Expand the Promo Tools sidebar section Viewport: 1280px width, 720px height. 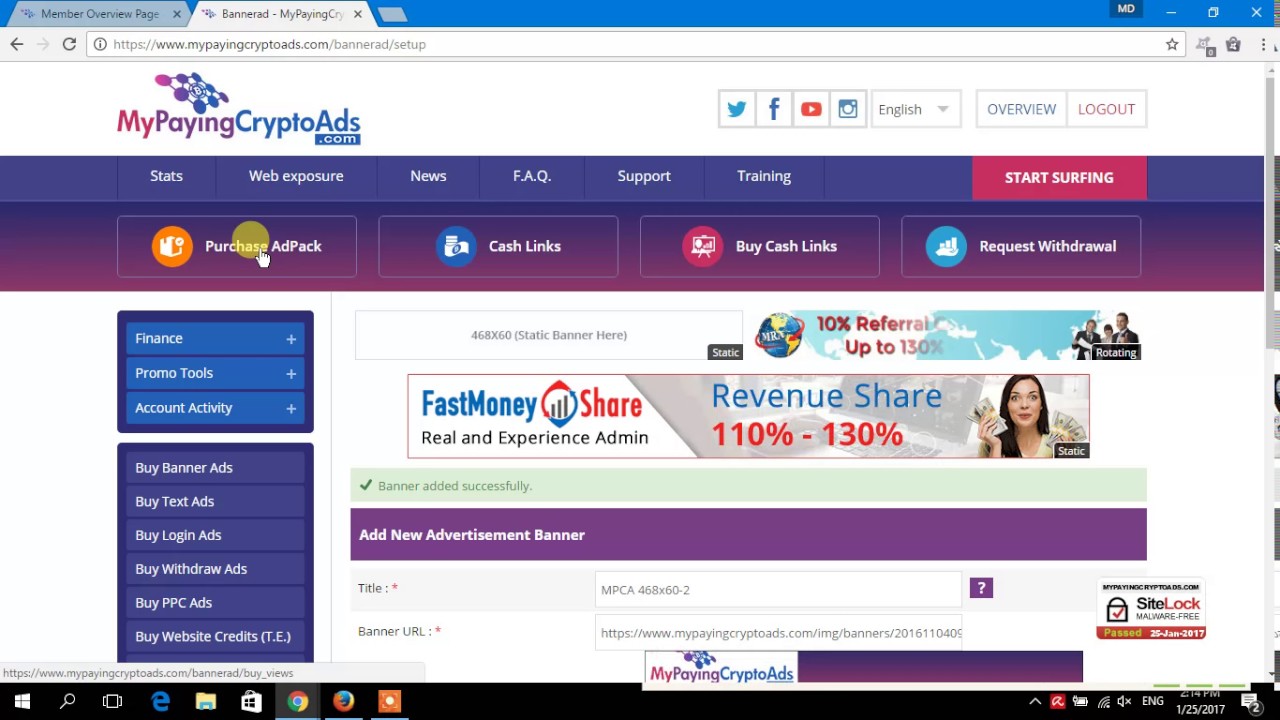215,373
